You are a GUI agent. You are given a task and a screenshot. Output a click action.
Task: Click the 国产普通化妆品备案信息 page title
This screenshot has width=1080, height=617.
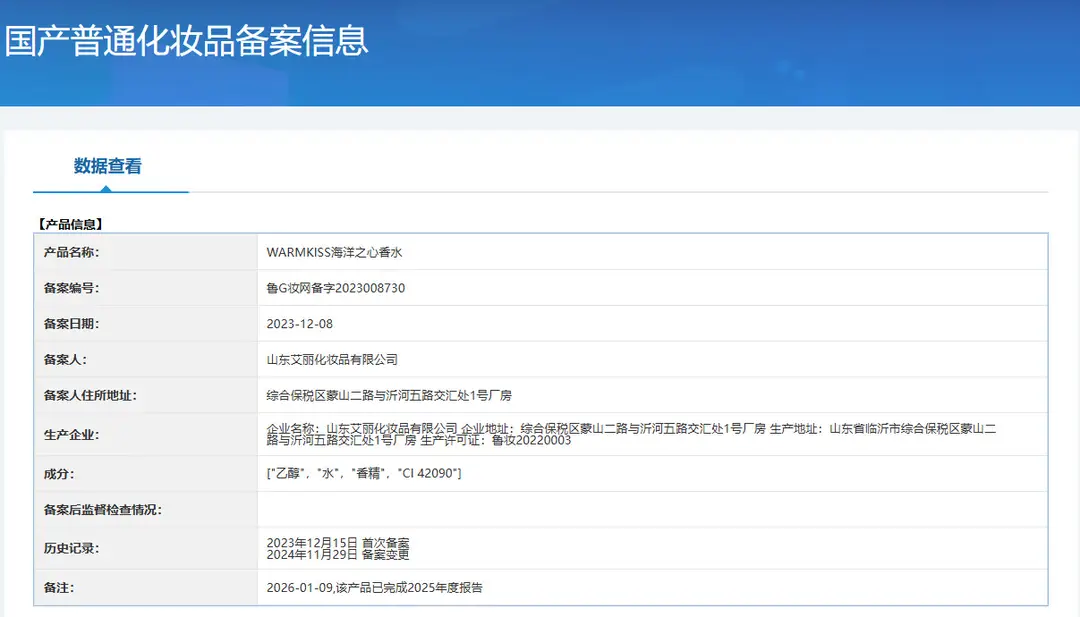pos(187,41)
